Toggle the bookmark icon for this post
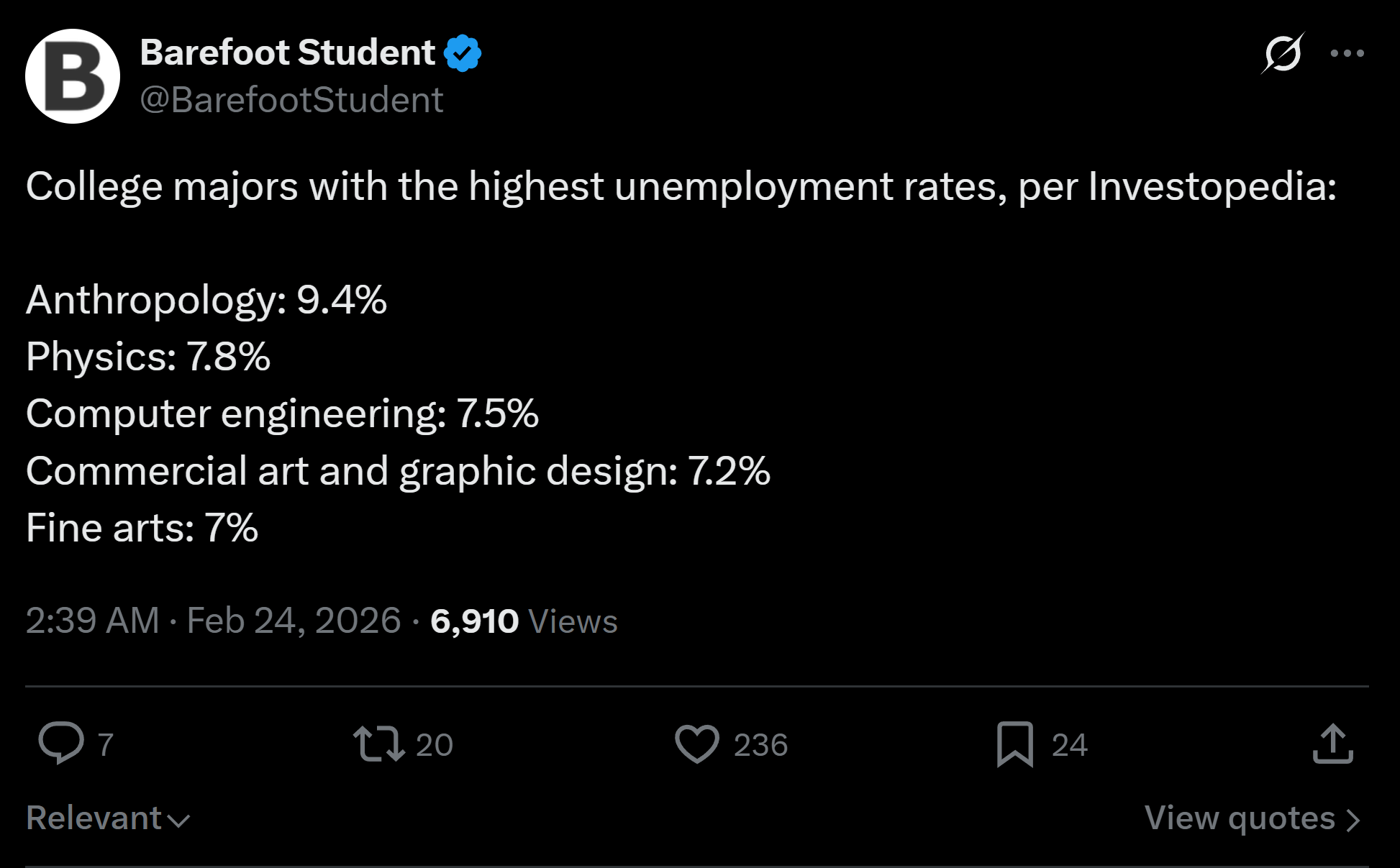The image size is (1400, 868). pos(1014,744)
